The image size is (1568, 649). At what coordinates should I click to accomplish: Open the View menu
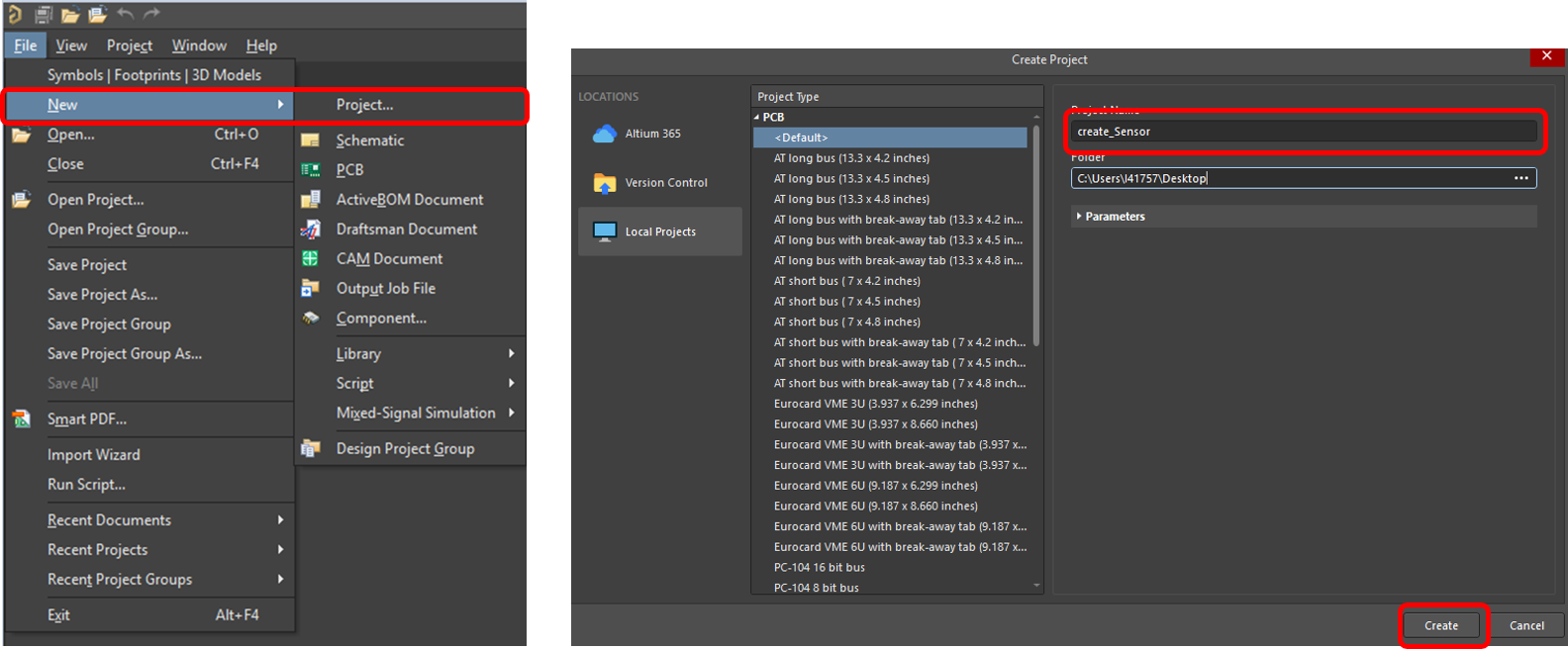click(x=71, y=46)
